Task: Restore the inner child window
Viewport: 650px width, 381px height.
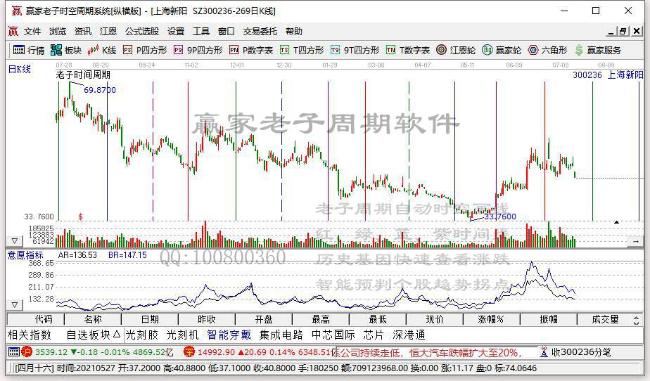Action: point(623,31)
